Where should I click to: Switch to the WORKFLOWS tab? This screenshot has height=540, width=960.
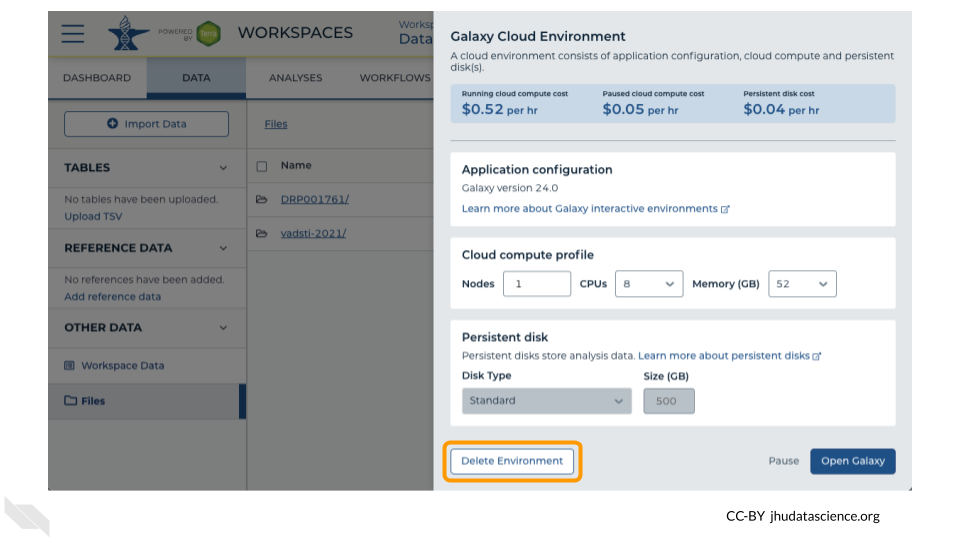click(395, 78)
